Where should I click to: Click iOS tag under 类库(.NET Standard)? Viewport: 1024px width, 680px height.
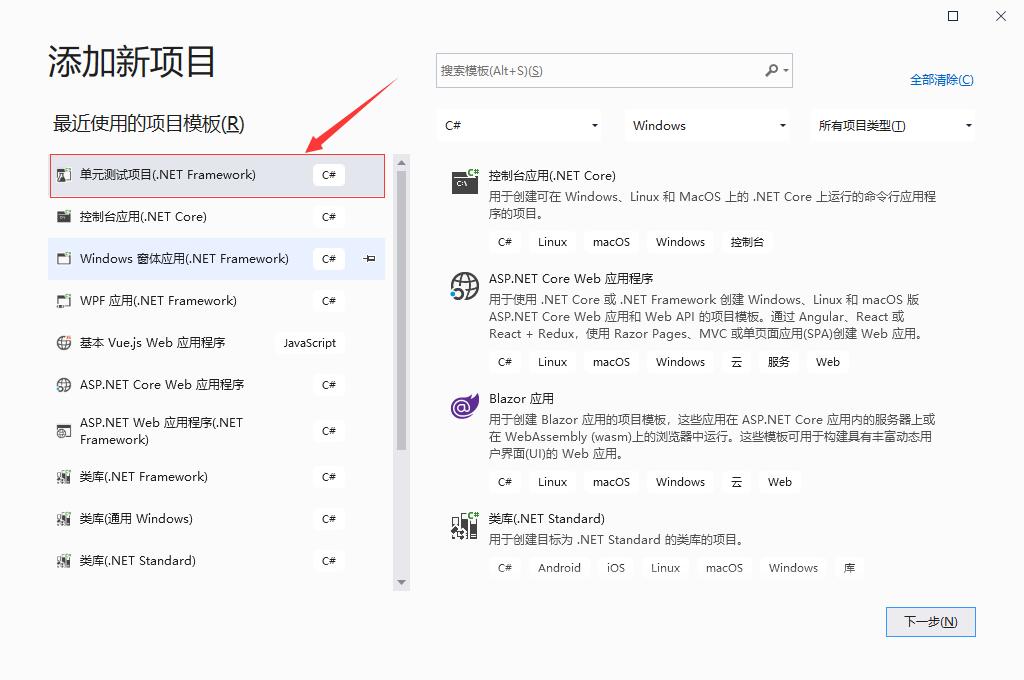point(616,568)
